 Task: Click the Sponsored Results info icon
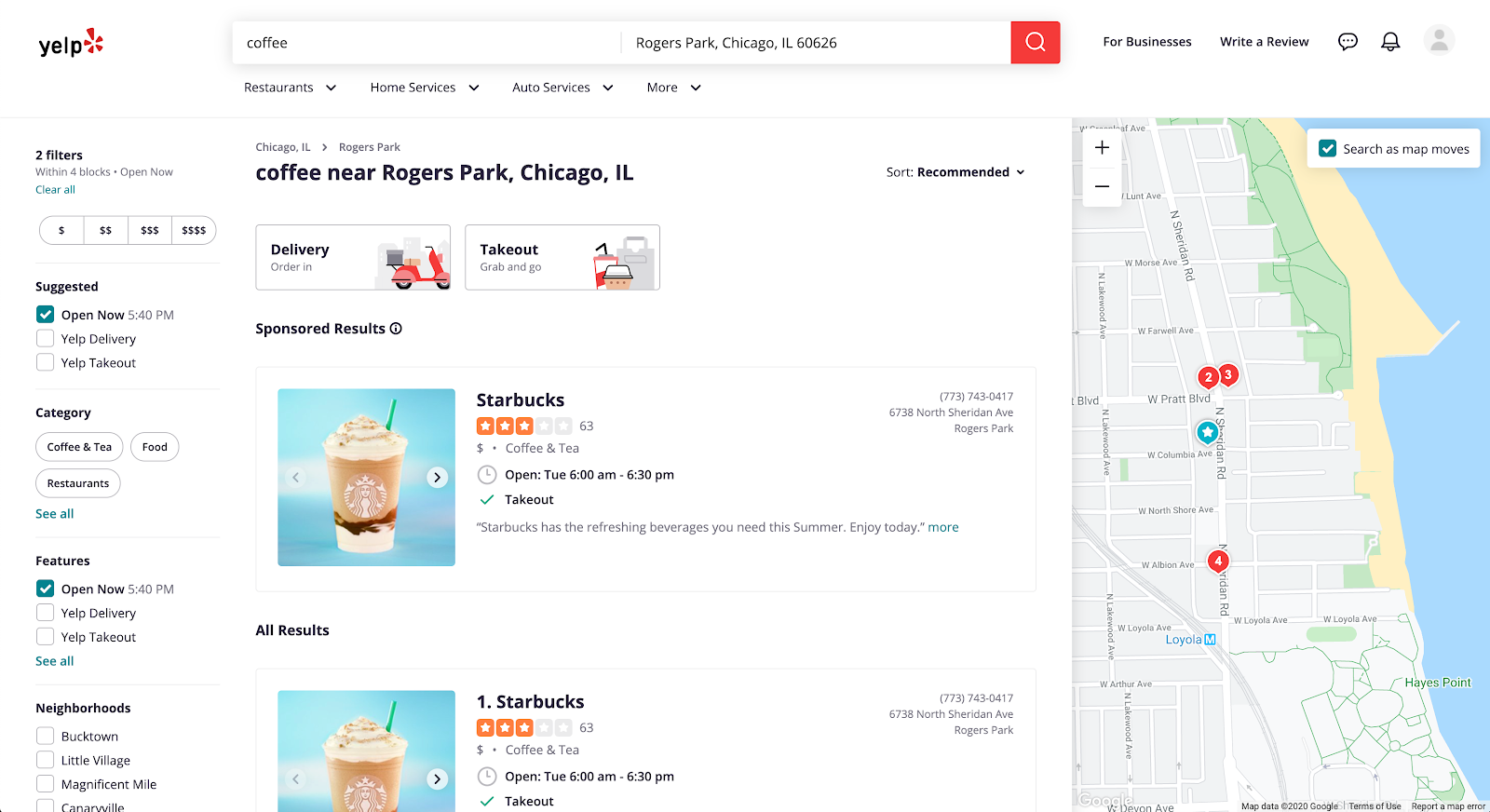(x=396, y=329)
